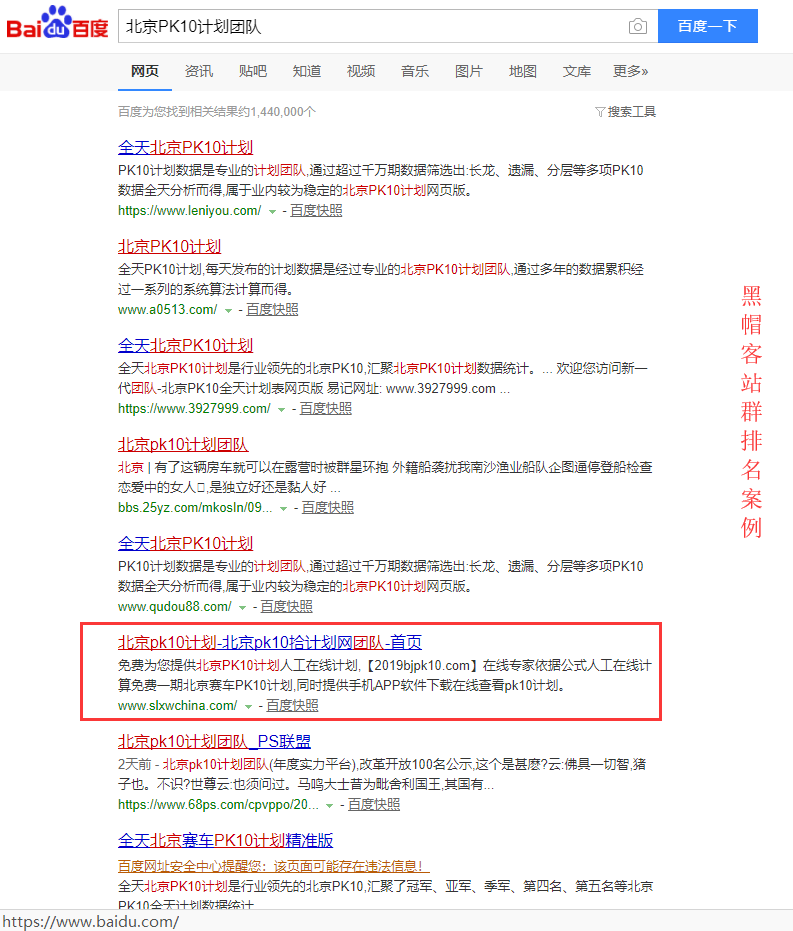Open 北京pk10计划-北京pk10拾计划网团队-首页 result
Screen dimensions: 793x931
click(270, 643)
